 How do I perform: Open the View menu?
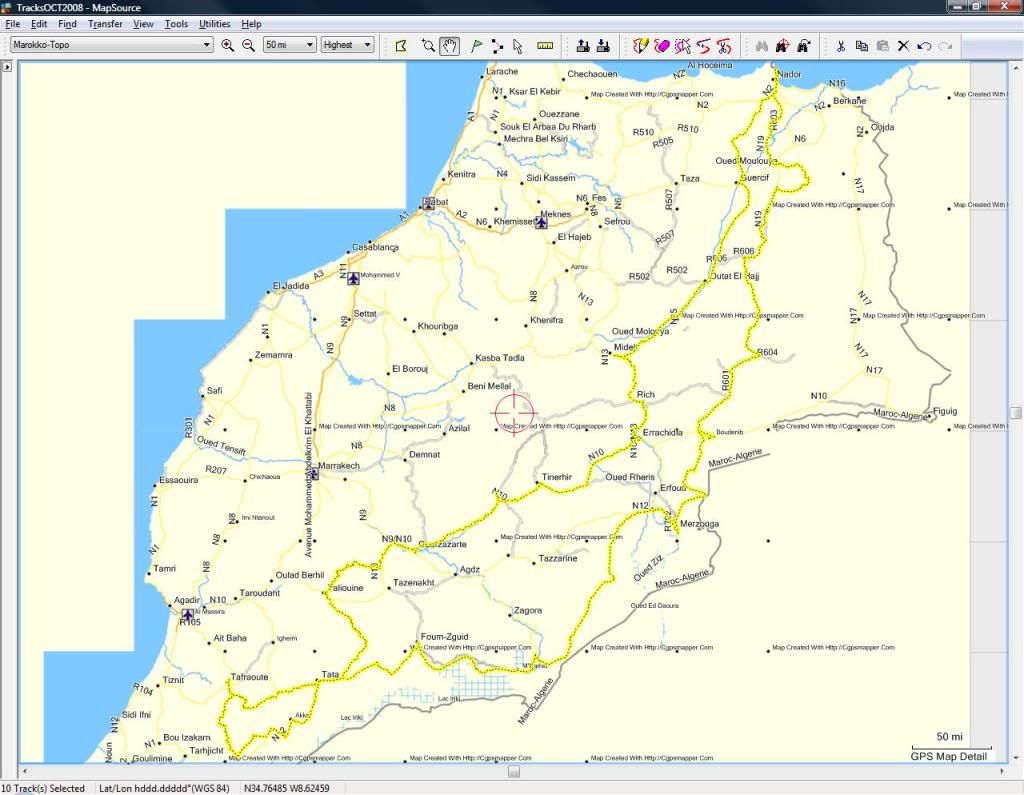[143, 24]
